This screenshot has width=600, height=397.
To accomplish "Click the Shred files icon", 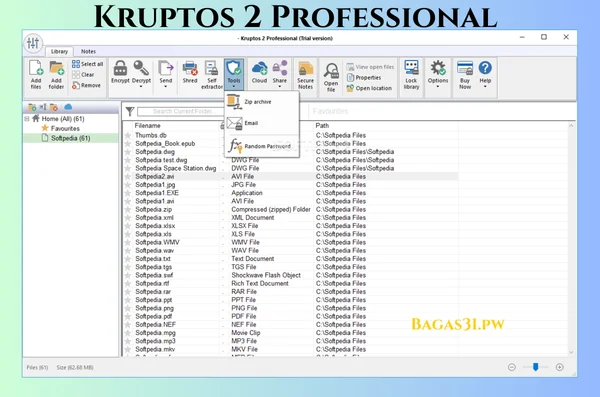I will coord(190,68).
